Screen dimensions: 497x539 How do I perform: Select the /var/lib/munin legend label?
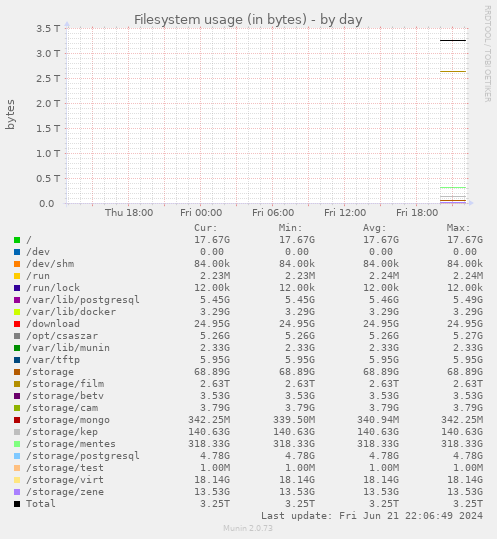(68, 348)
